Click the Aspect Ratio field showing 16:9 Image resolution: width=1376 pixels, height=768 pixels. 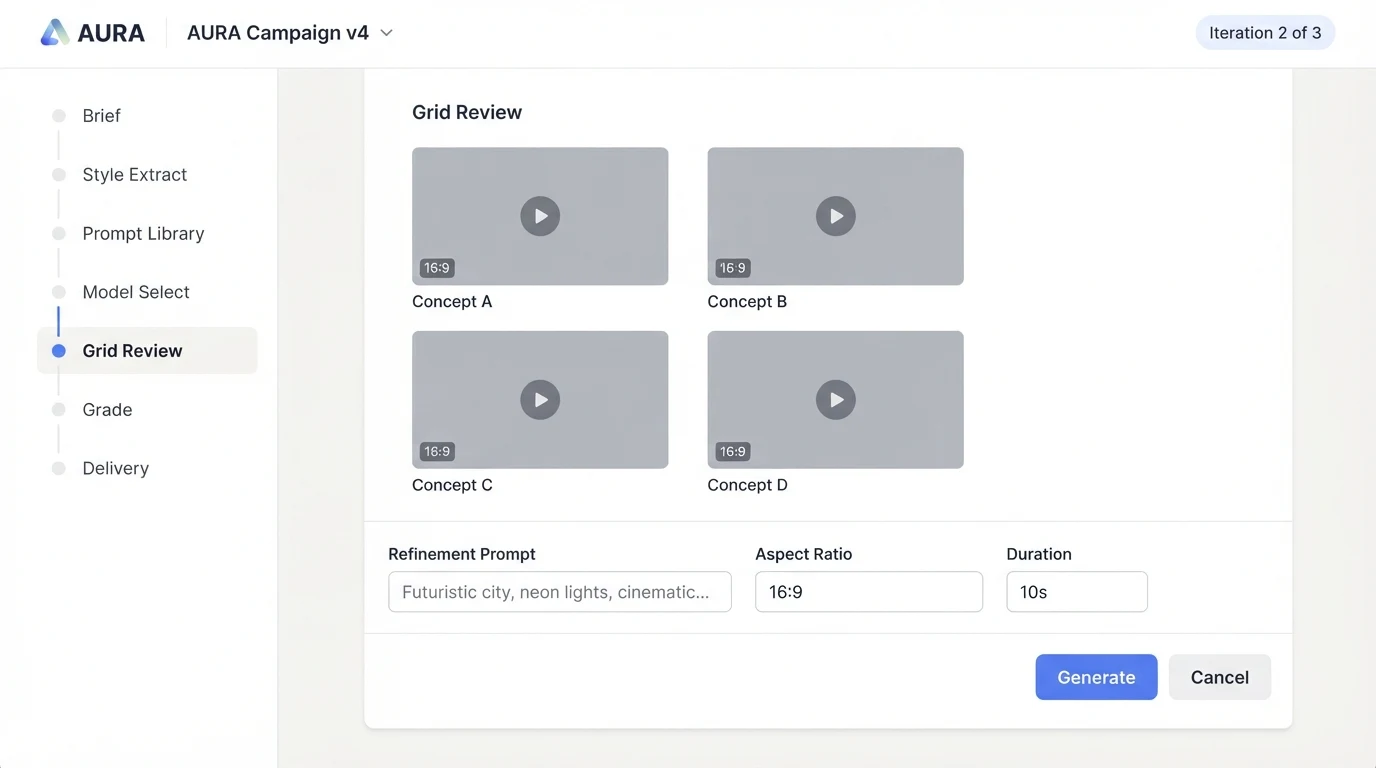point(868,592)
